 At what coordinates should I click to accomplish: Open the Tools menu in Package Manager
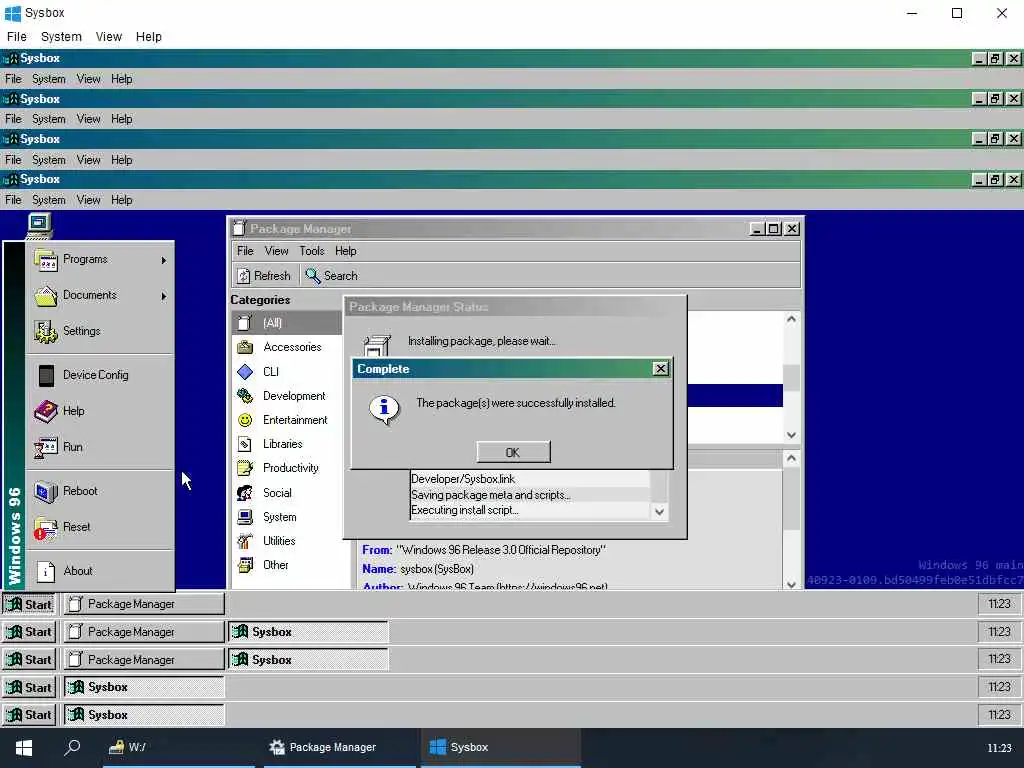312,251
